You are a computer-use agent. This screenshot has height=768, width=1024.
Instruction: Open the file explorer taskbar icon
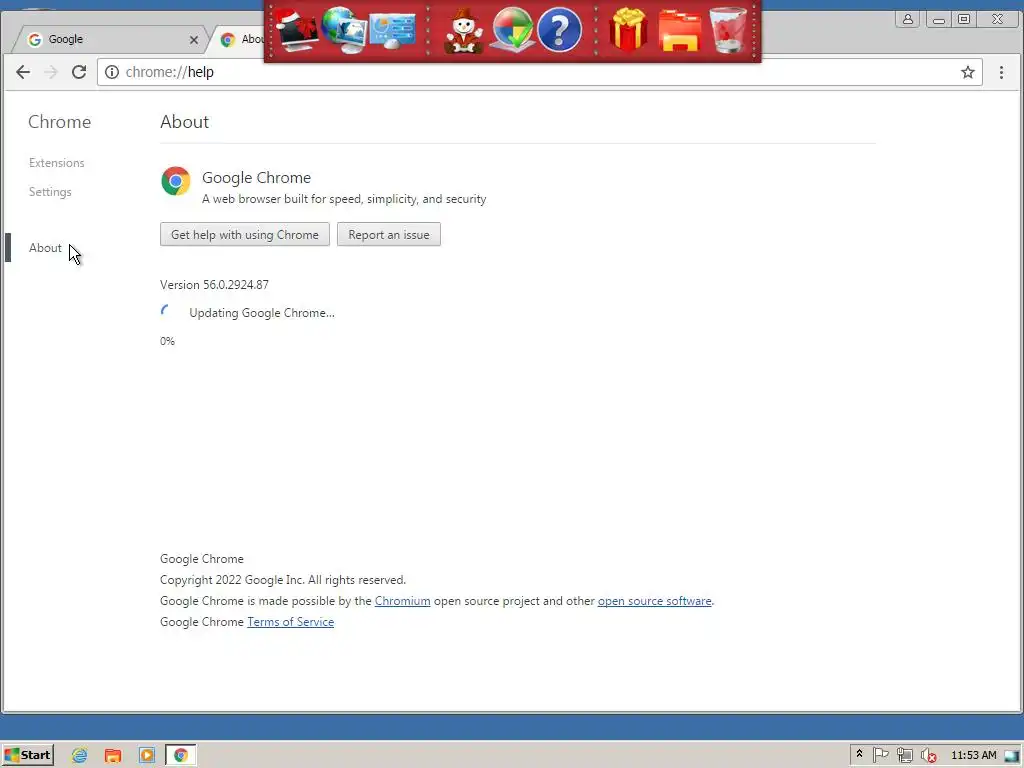click(x=113, y=756)
